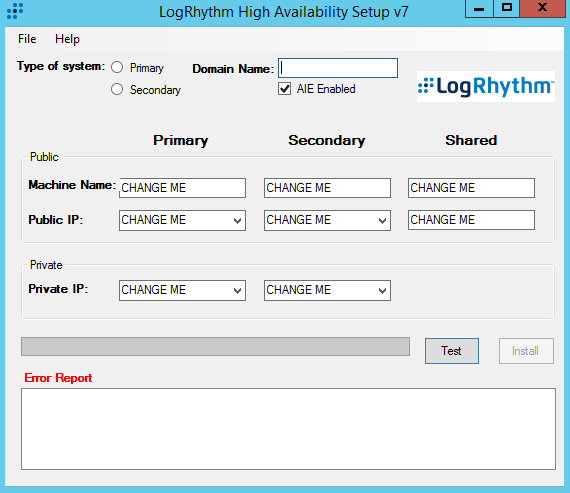Maximize the setup window
570x493 pixels.
point(507,8)
